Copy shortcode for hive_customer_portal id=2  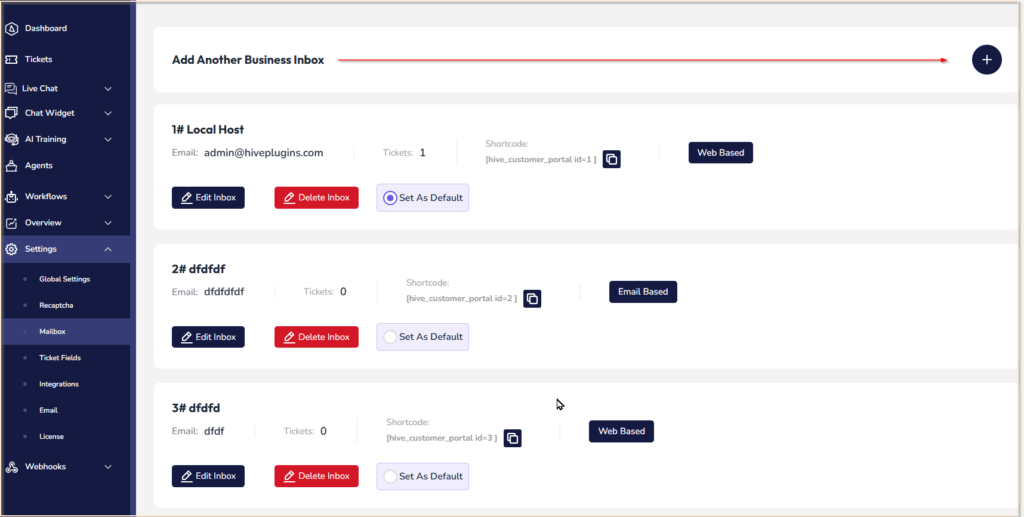pyautogui.click(x=532, y=298)
